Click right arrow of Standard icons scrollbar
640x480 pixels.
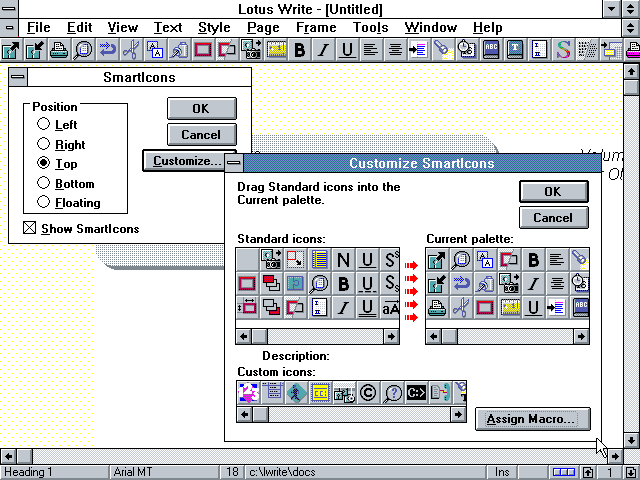(x=391, y=336)
